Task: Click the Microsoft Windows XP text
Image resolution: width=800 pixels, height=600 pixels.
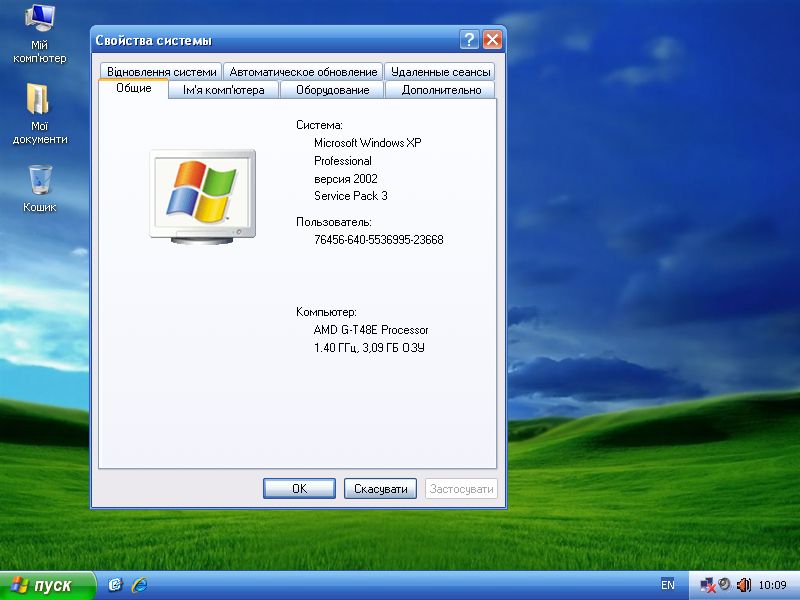Action: click(x=368, y=143)
